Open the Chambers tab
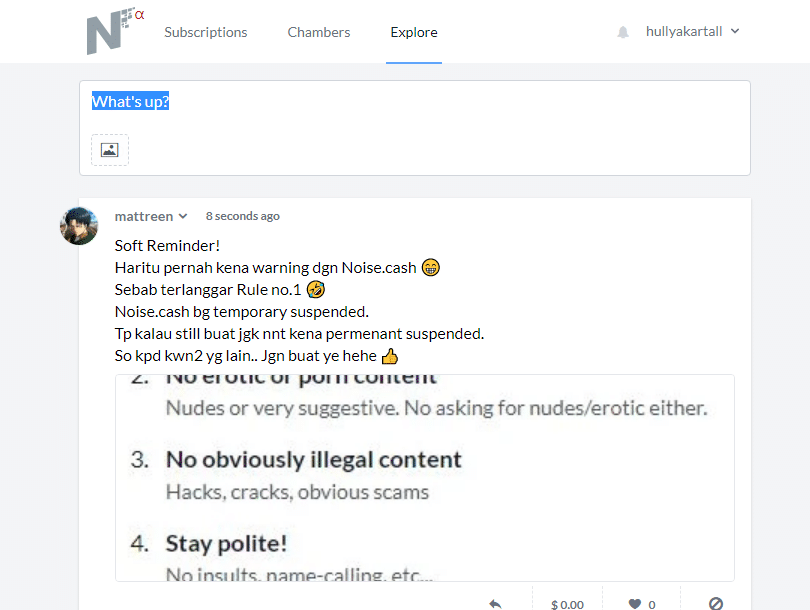The image size is (810, 610). [x=319, y=32]
